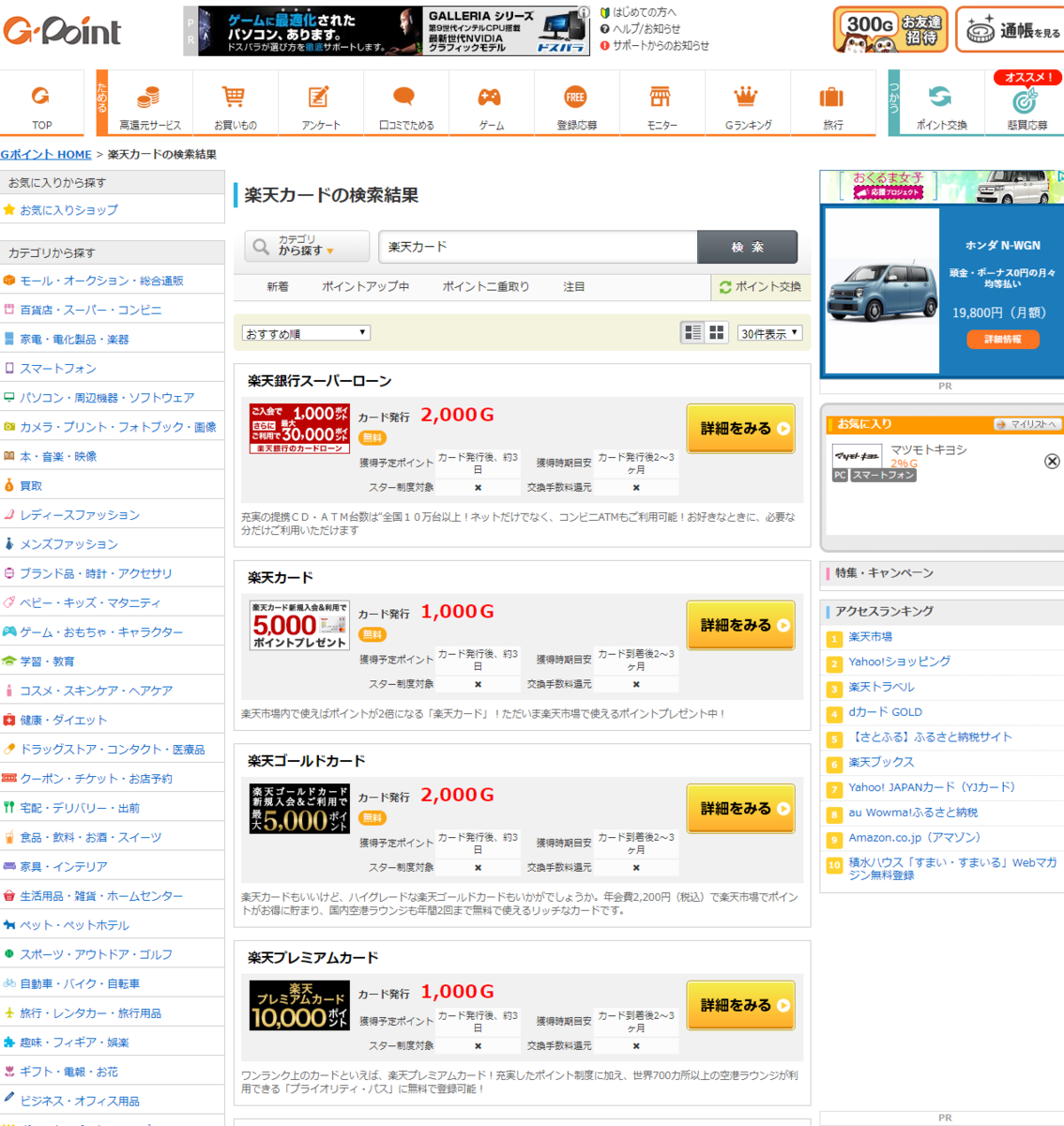Open 高還元サービス coin icon
The width and height of the screenshot is (1064, 1126).
(148, 96)
